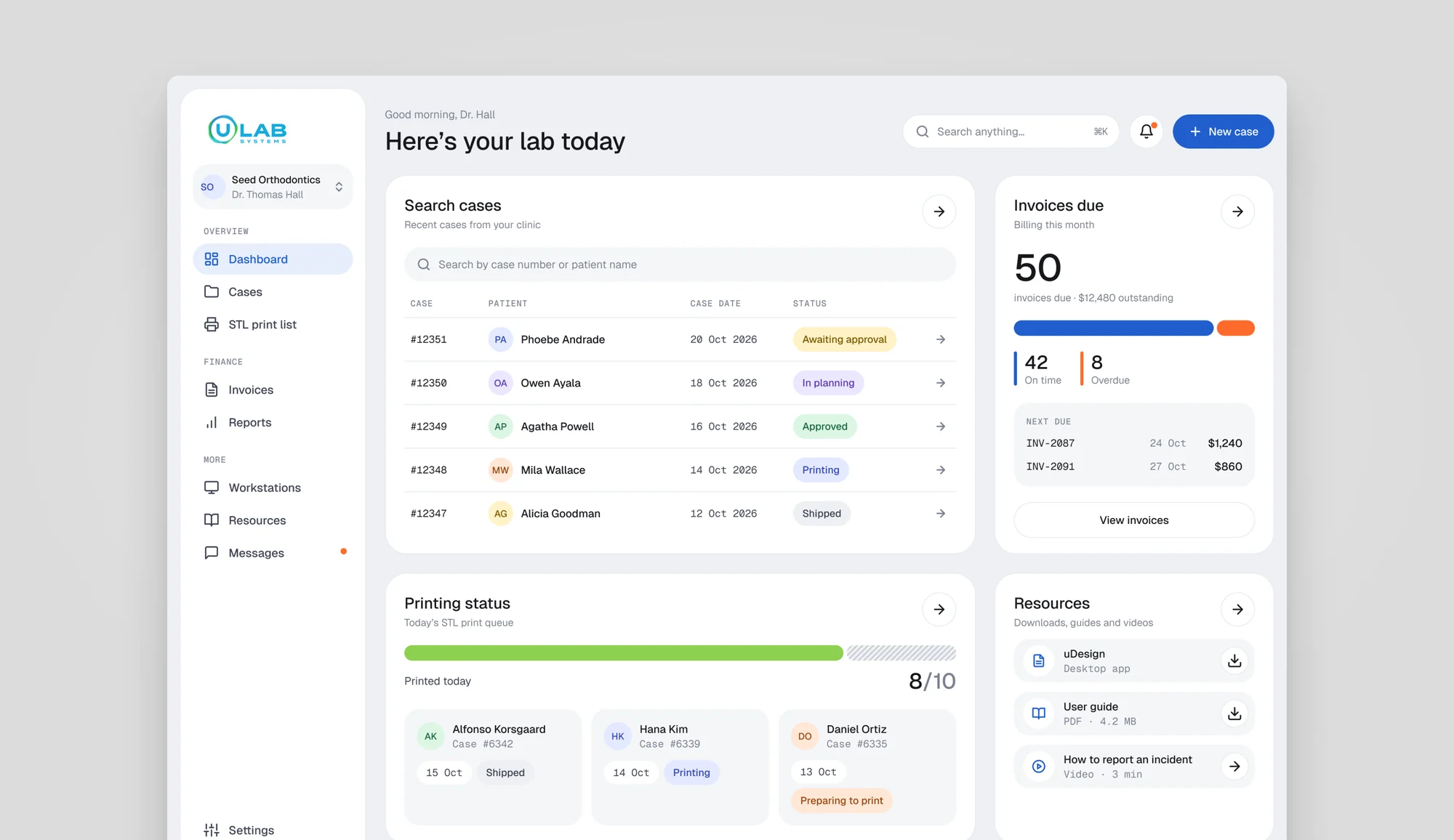Viewport: 1454px width, 840px height.
Task: Click the Resources book icon in sidebar
Action: (212, 520)
